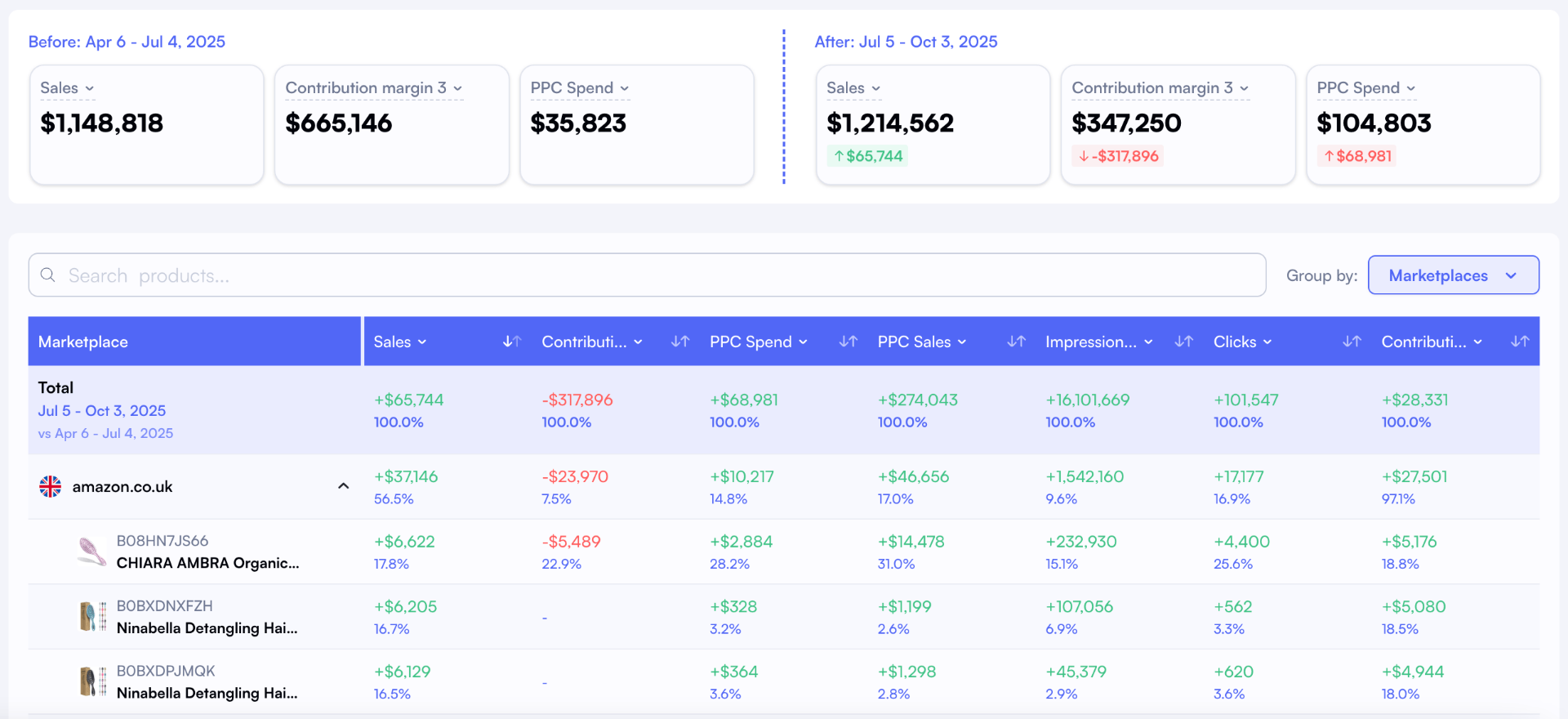1568x719 pixels.
Task: Click the $665,146 contribution margin value
Action: (x=339, y=123)
